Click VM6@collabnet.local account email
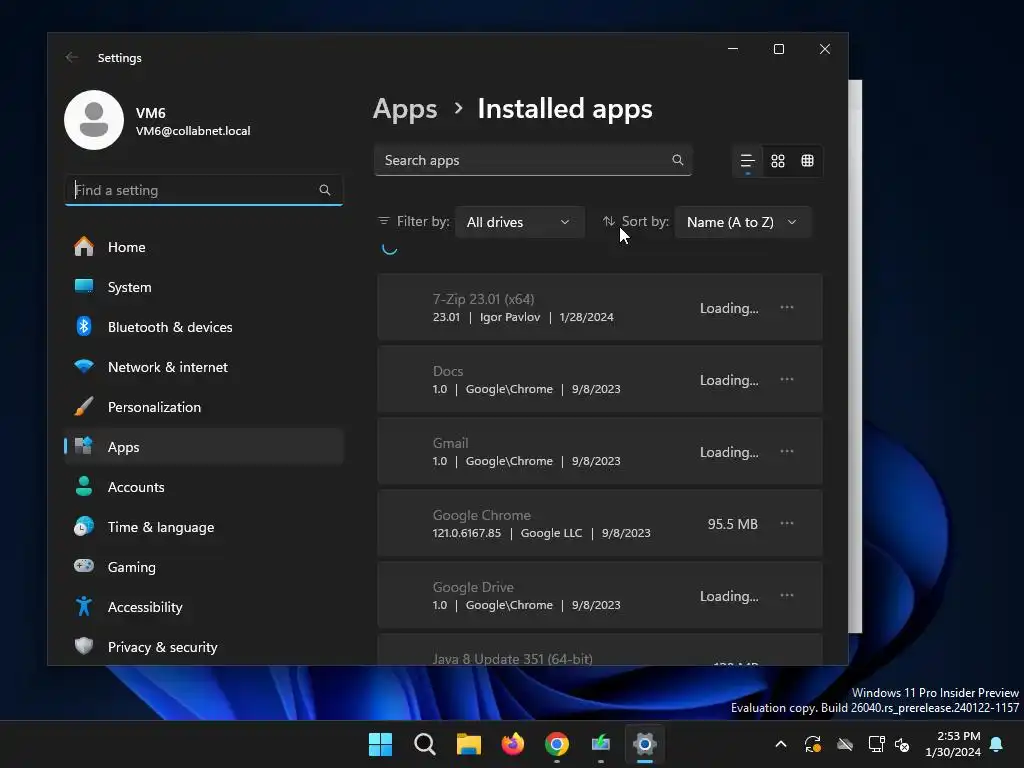This screenshot has width=1024, height=768. (x=193, y=131)
